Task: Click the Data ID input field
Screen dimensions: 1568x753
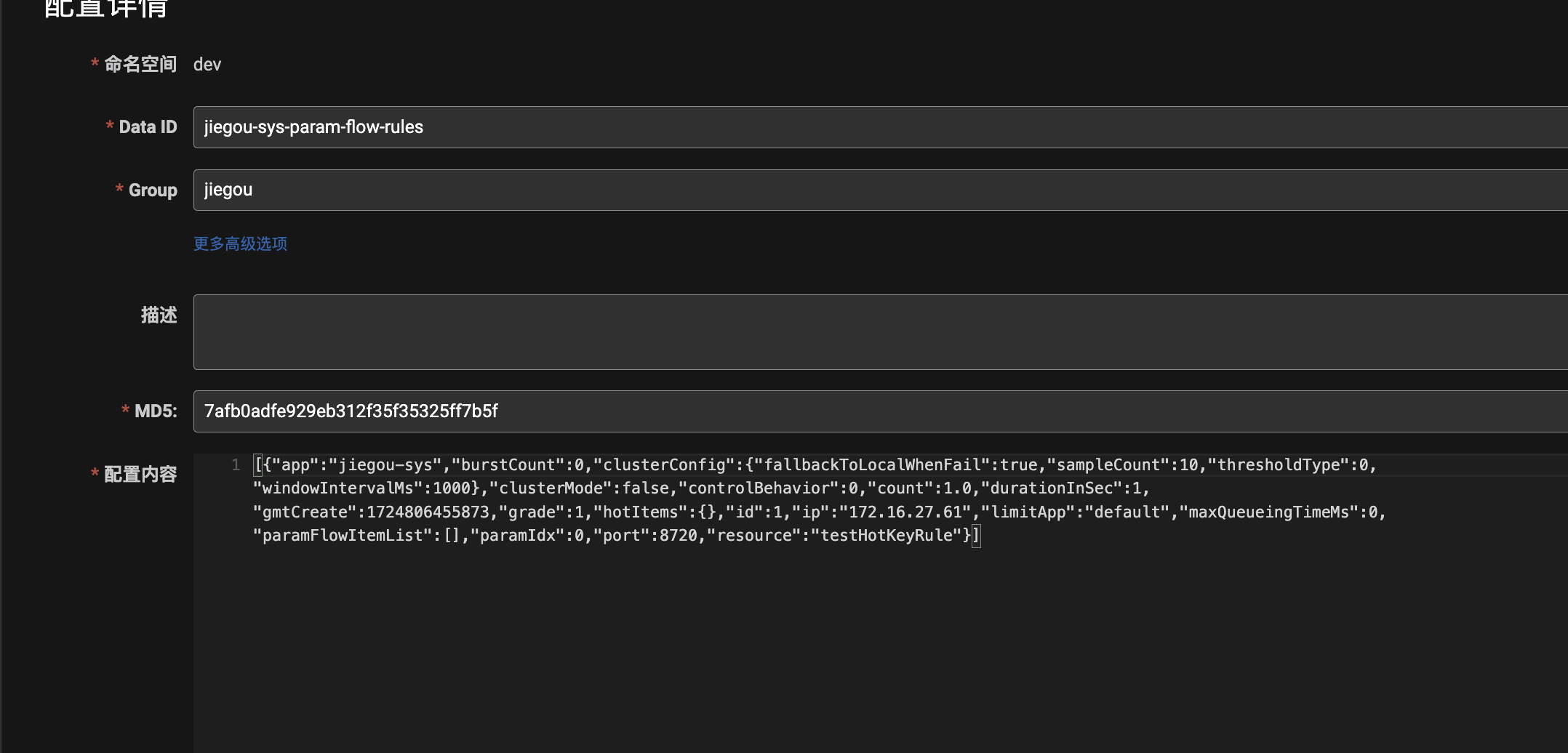Action: click(x=880, y=127)
